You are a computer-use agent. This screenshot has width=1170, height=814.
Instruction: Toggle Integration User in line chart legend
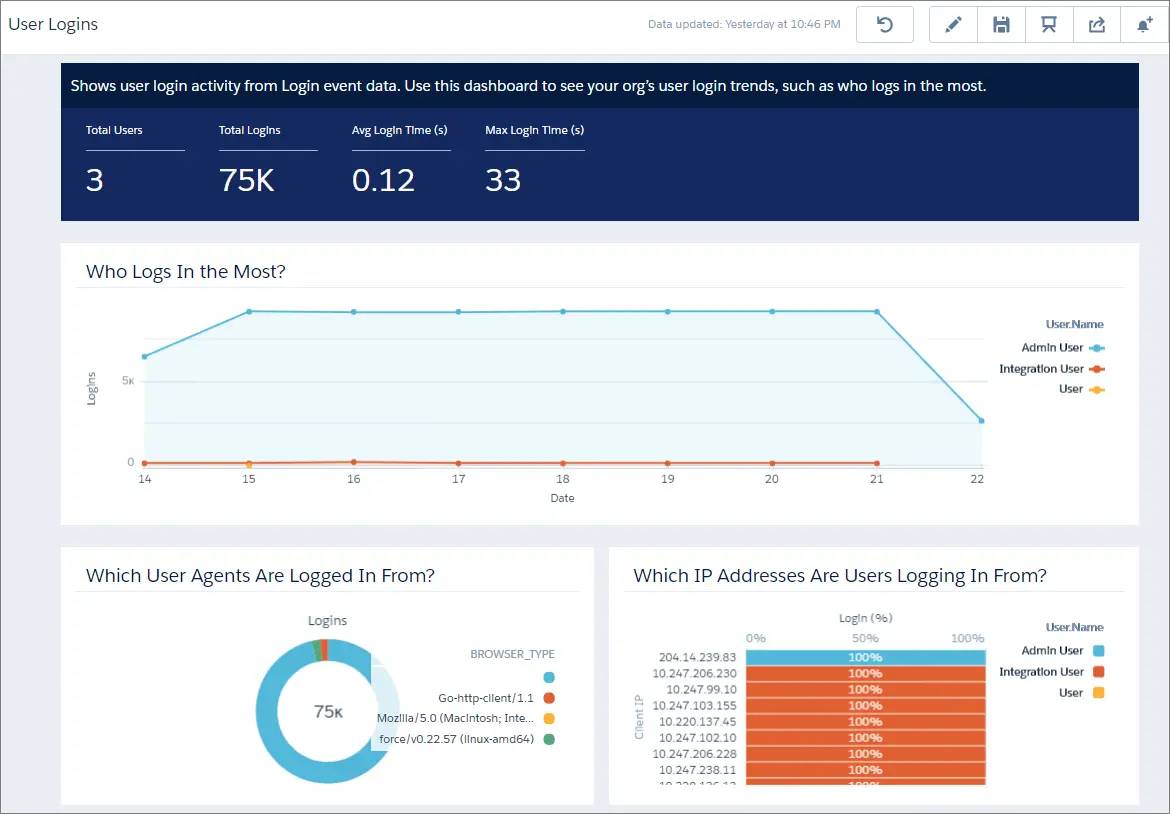(1051, 369)
